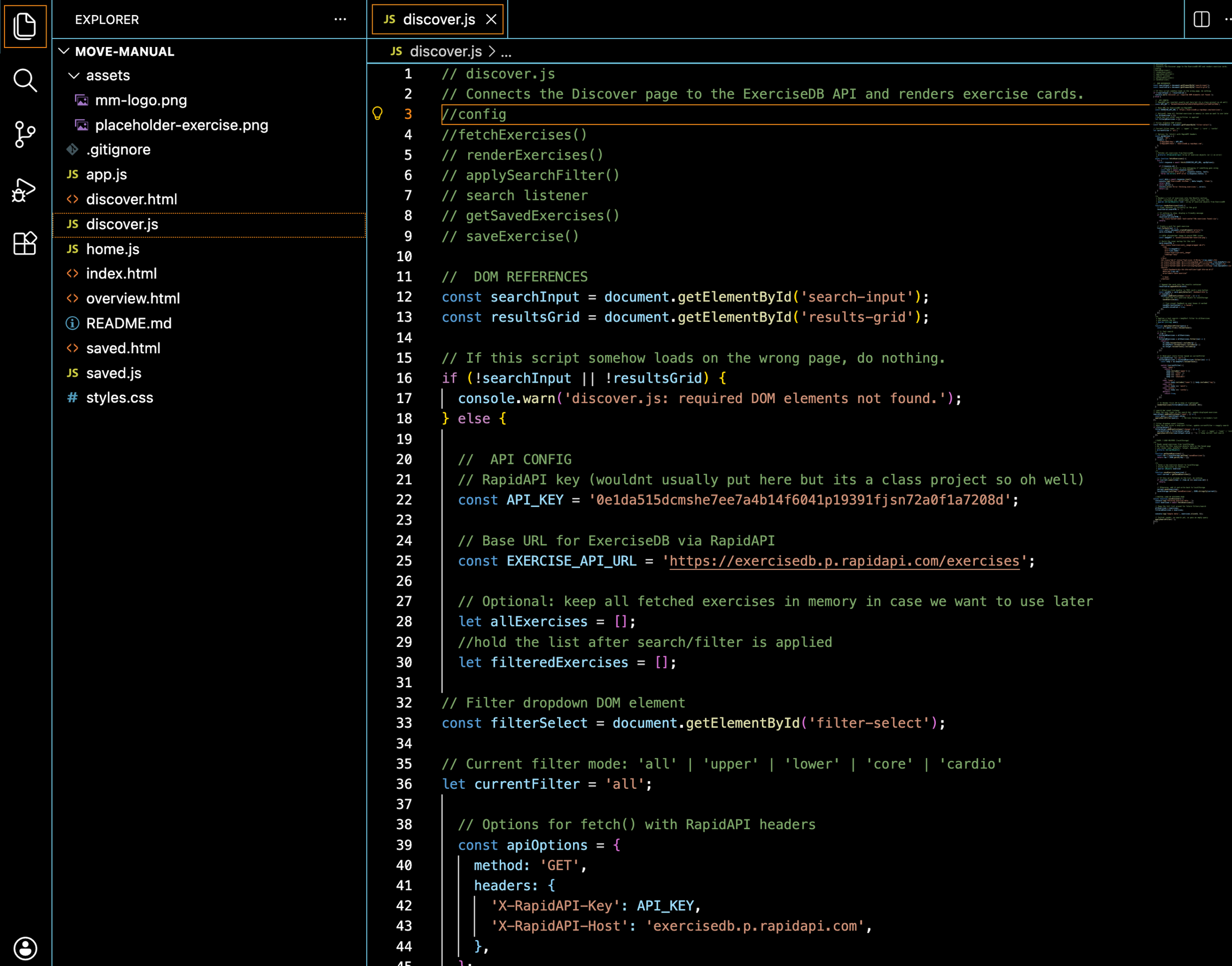Open the ExerciseDB RapidAPI URL link
The image size is (1232, 966).
tap(843, 560)
